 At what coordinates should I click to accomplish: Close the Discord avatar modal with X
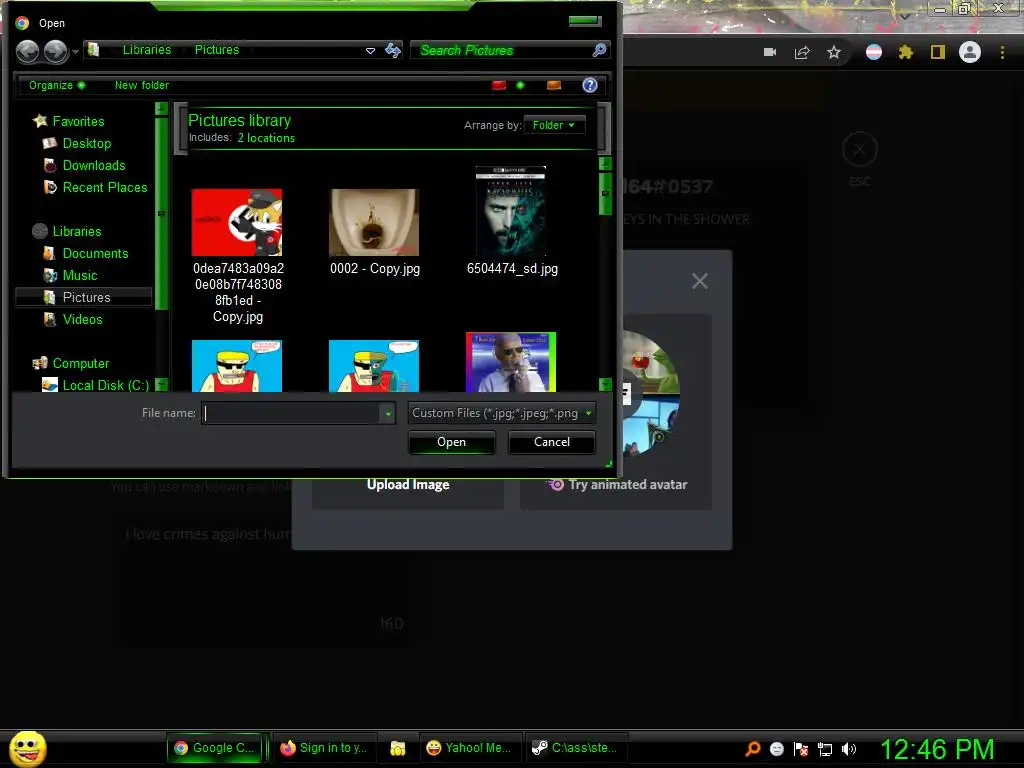[699, 281]
